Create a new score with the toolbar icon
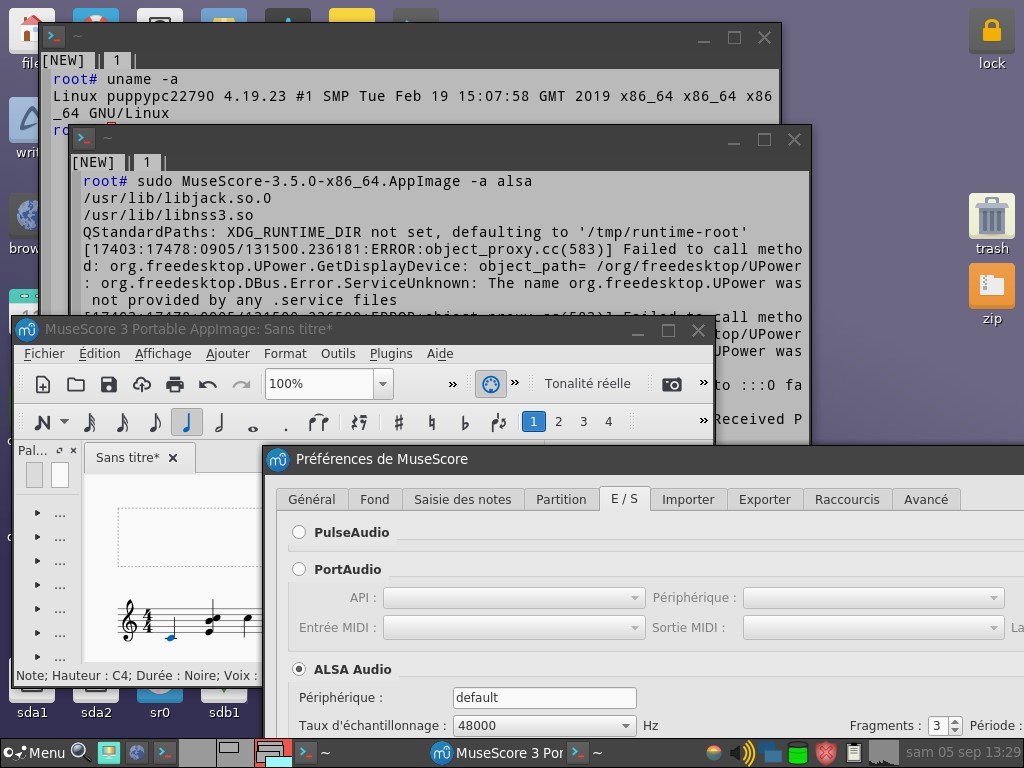The width and height of the screenshot is (1024, 768). pyautogui.click(x=43, y=384)
